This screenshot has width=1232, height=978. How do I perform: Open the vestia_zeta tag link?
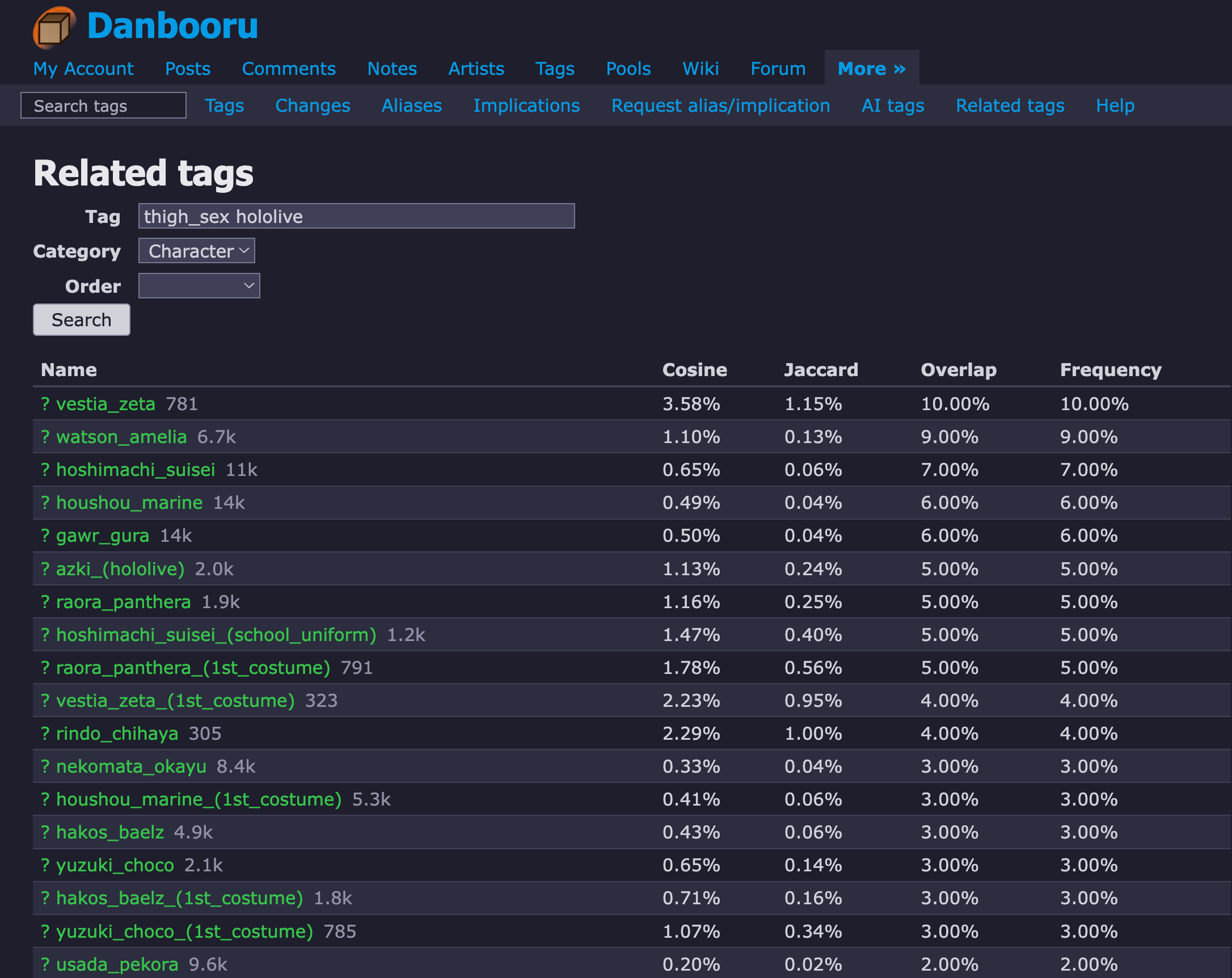[106, 404]
